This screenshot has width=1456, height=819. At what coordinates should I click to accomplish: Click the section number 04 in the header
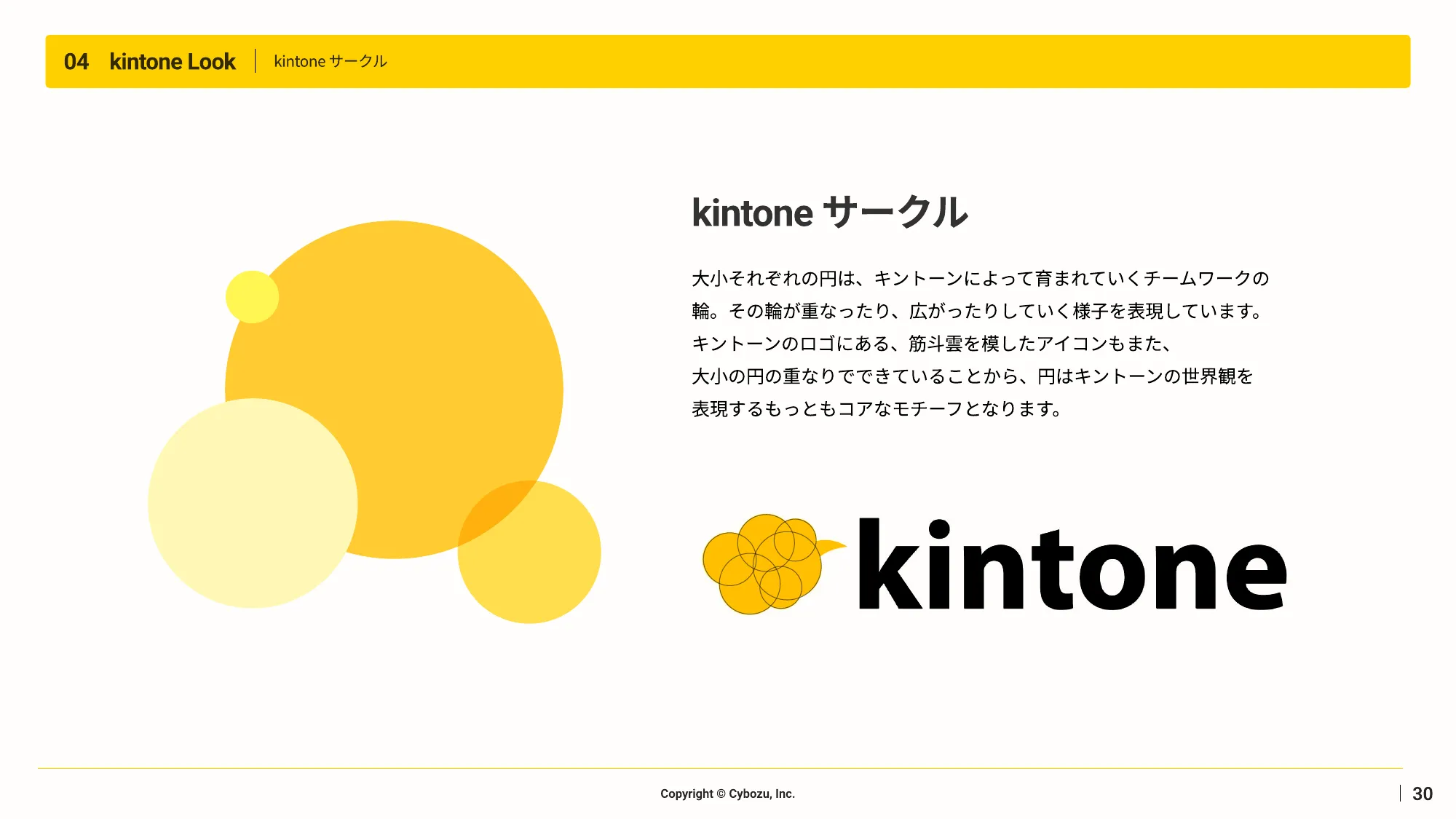pyautogui.click(x=76, y=62)
